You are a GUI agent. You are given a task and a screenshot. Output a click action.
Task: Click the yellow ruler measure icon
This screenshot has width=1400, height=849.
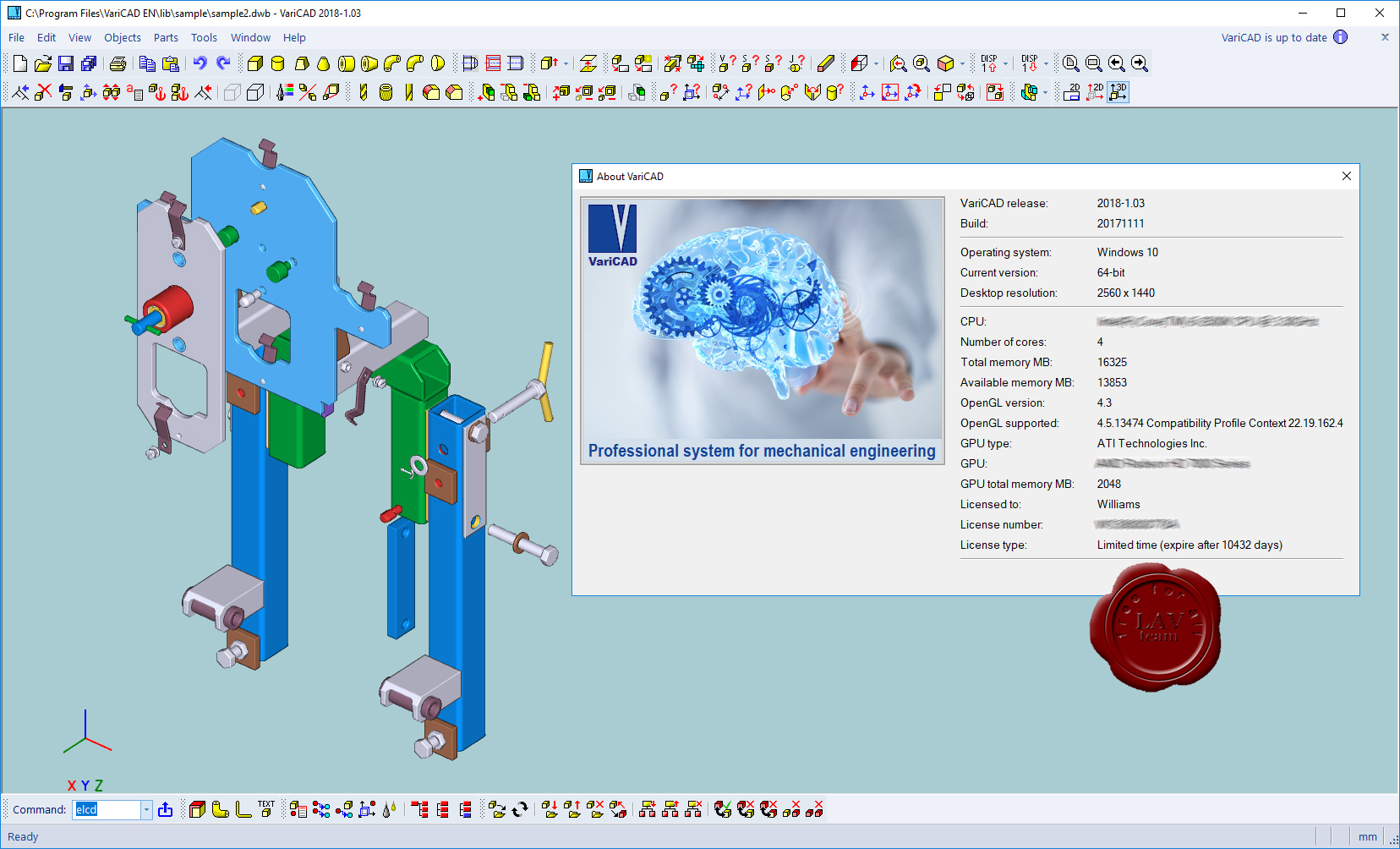pos(826,63)
